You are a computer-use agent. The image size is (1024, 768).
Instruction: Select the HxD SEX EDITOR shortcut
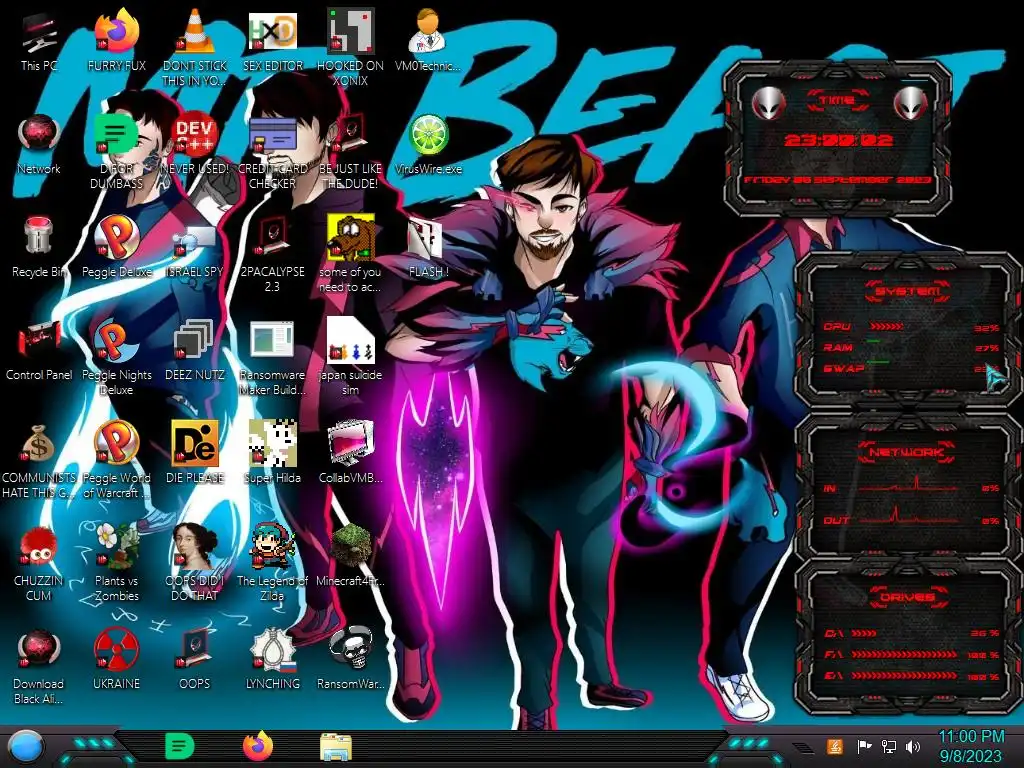(272, 31)
